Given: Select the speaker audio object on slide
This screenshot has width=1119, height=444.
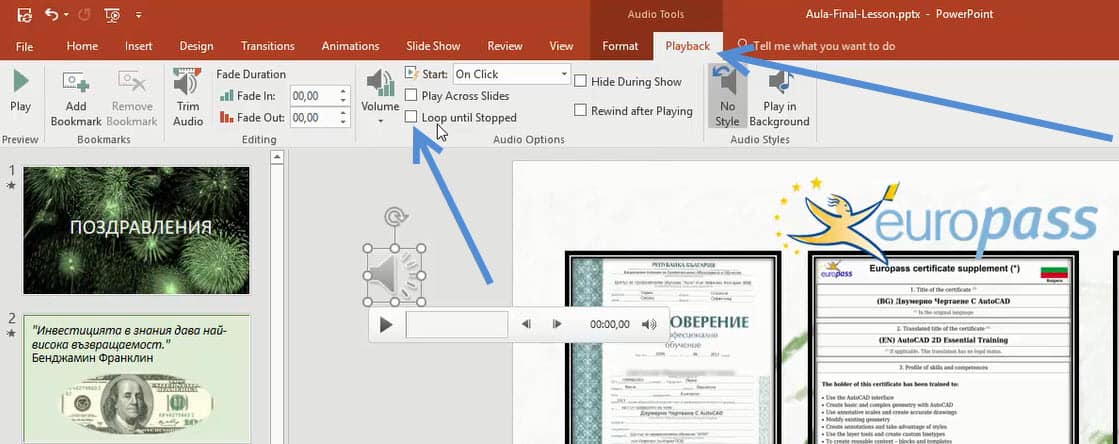Looking at the screenshot, I should [x=393, y=275].
